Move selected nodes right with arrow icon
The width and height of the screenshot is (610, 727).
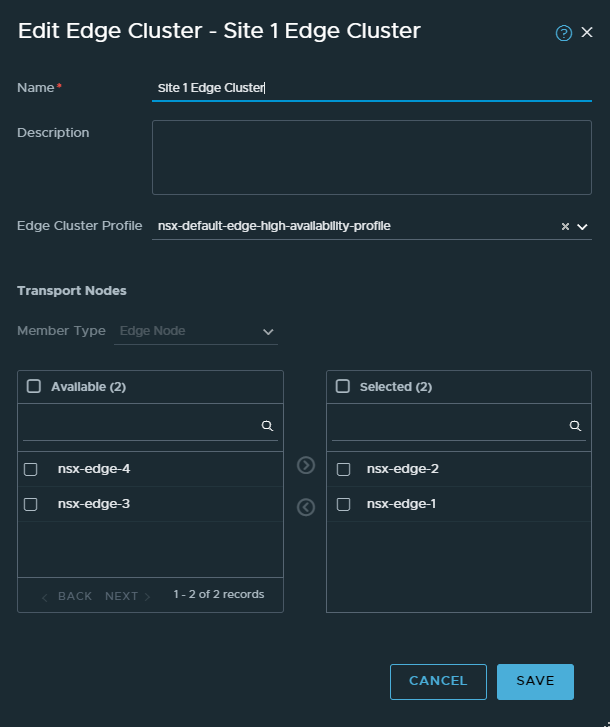[306, 465]
